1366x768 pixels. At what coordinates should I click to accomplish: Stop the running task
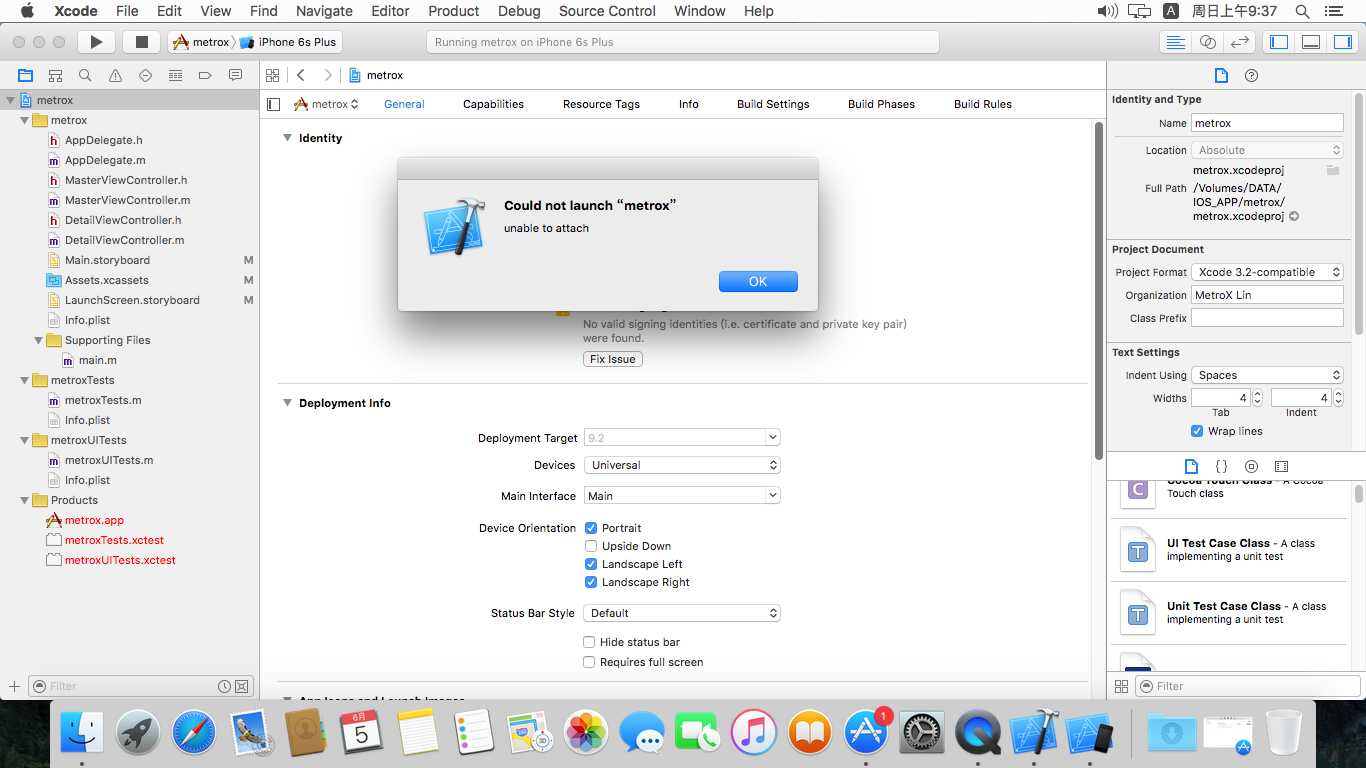click(x=141, y=42)
